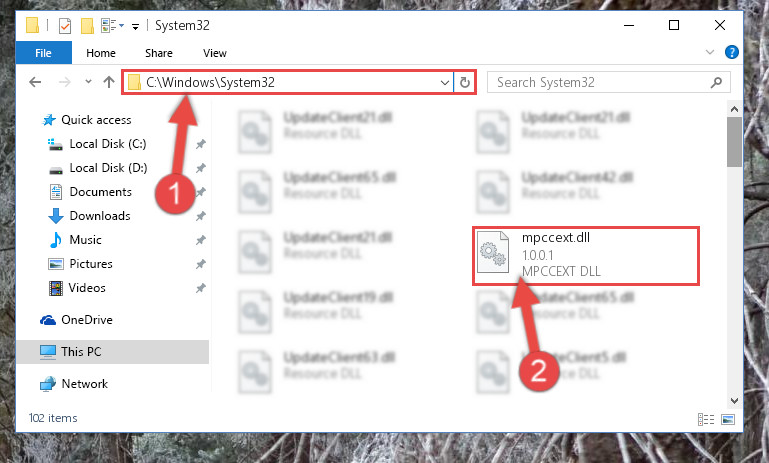Expand the ribbon chevron

pyautogui.click(x=709, y=52)
